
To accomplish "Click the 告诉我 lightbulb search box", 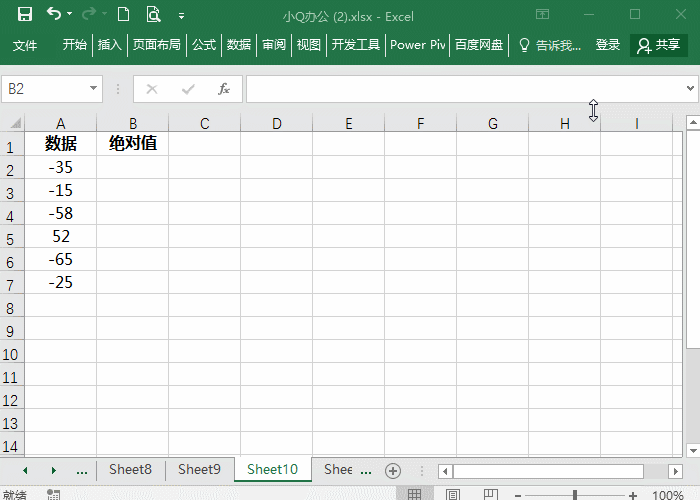I will tap(550, 45).
